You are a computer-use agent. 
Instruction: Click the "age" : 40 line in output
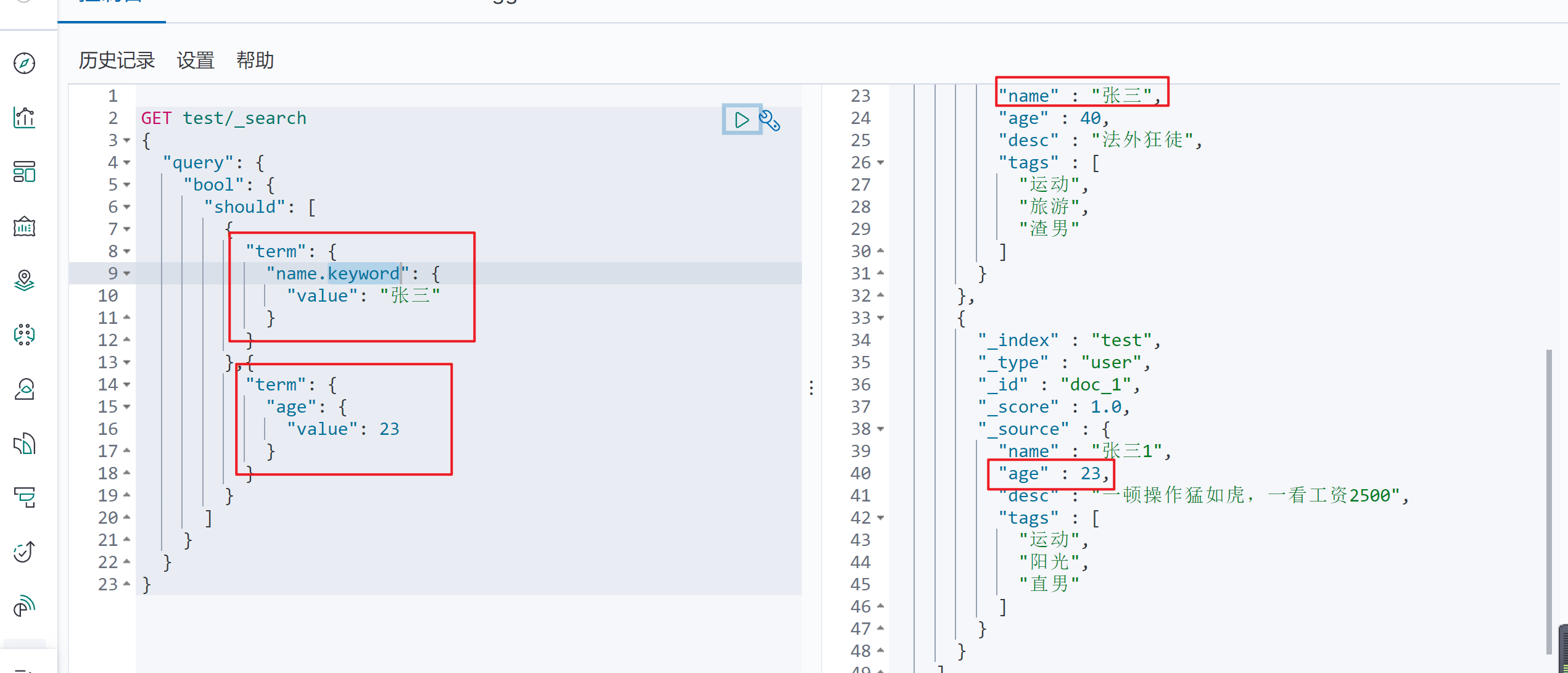[1054, 118]
